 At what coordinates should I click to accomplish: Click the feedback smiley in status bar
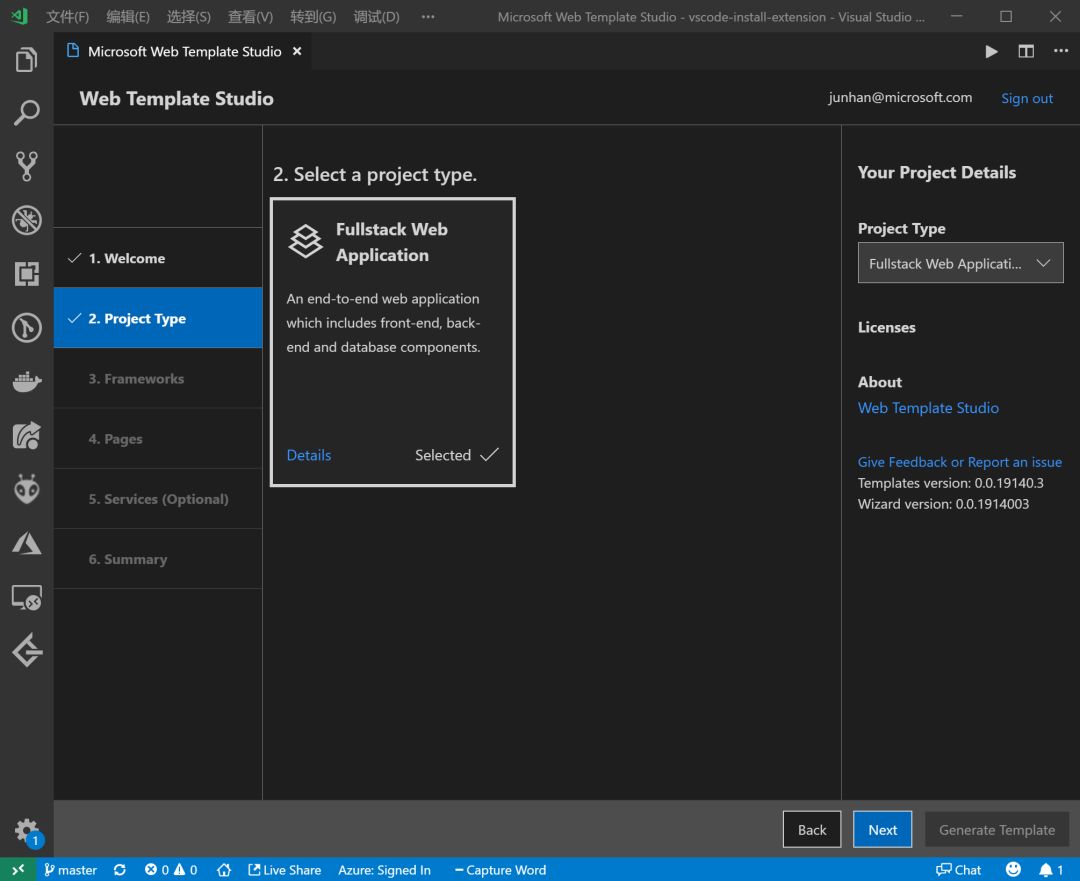click(x=1013, y=870)
